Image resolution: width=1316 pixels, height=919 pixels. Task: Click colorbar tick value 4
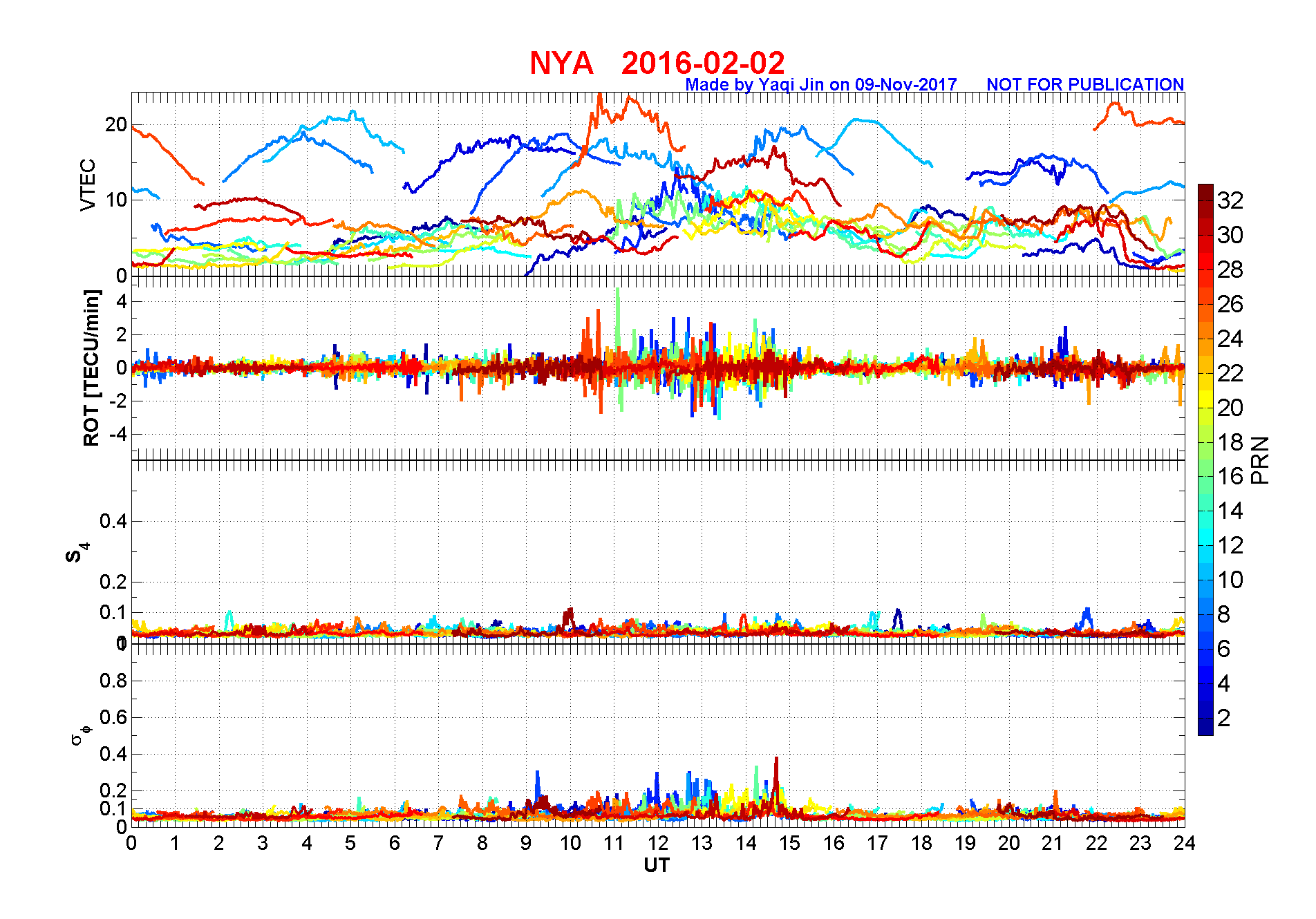point(1224,683)
